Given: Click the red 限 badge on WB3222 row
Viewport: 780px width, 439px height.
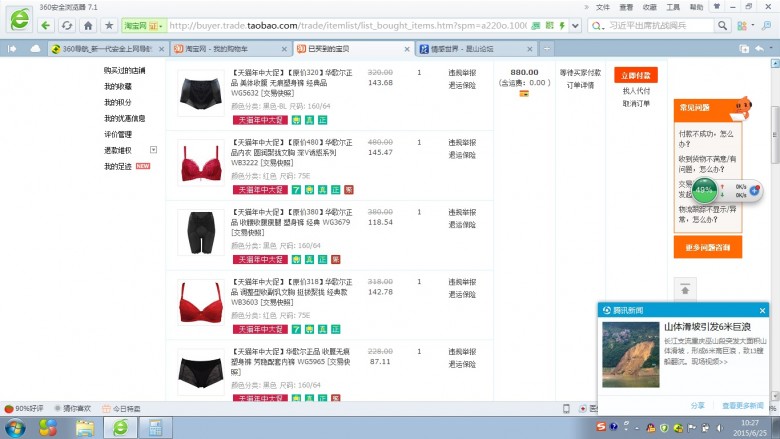Looking at the screenshot, I should click(349, 190).
